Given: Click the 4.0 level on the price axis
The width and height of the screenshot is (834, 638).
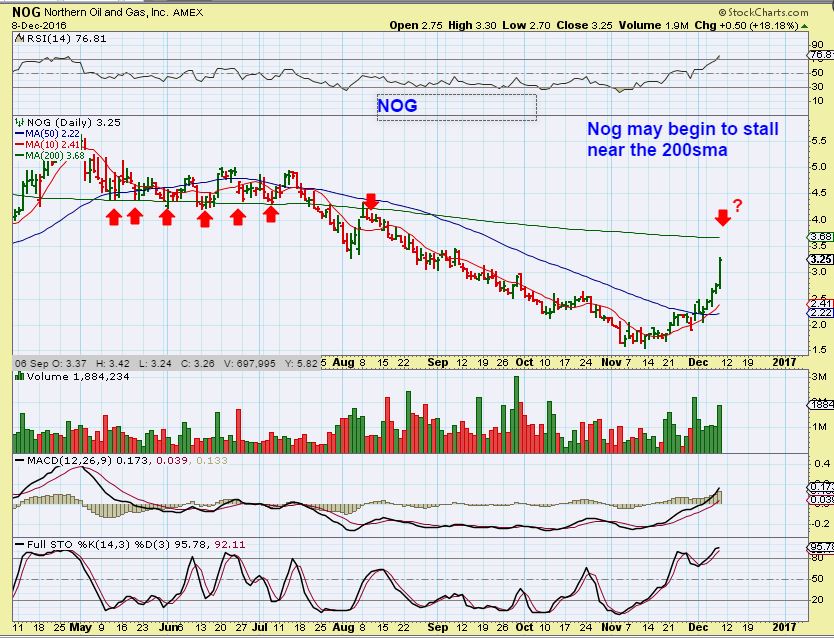Looking at the screenshot, I should tap(819, 219).
